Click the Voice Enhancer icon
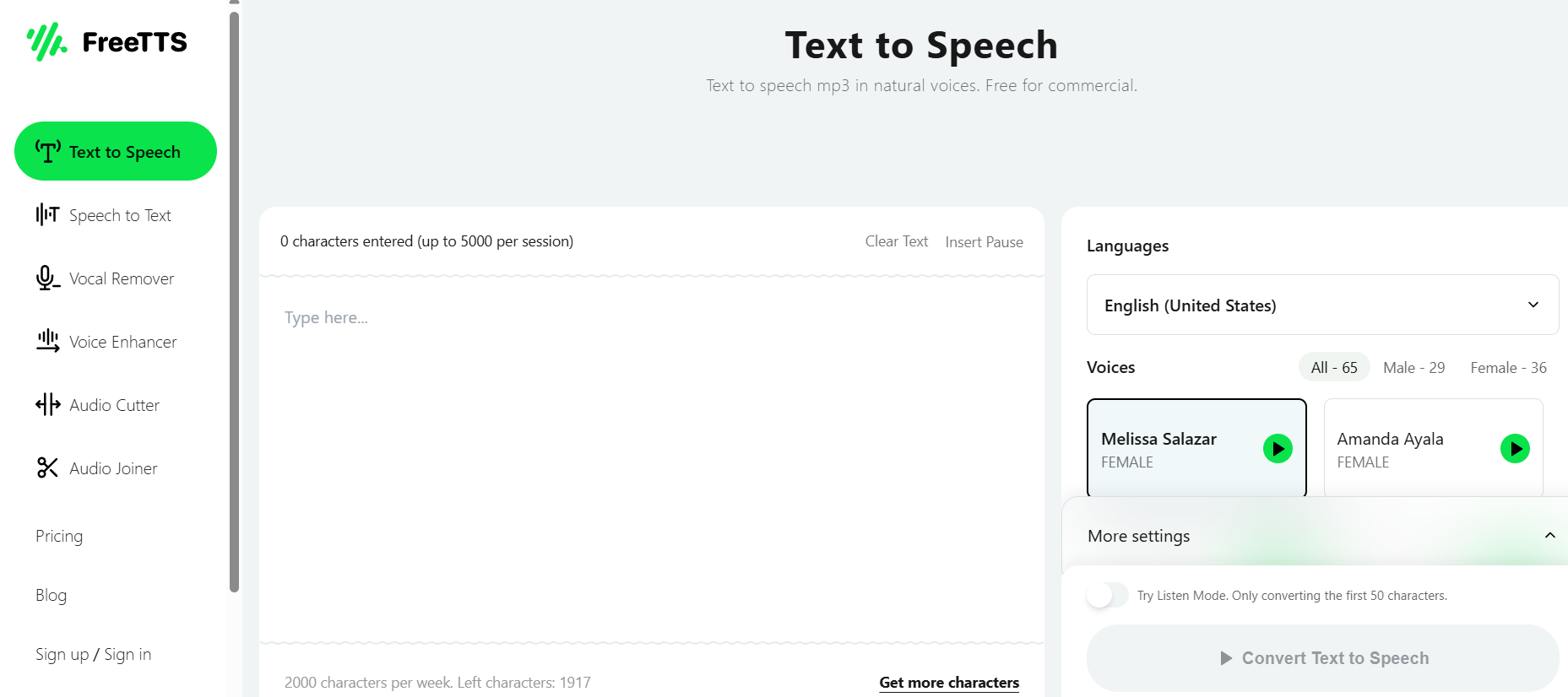Image resolution: width=1568 pixels, height=697 pixels. pos(47,341)
